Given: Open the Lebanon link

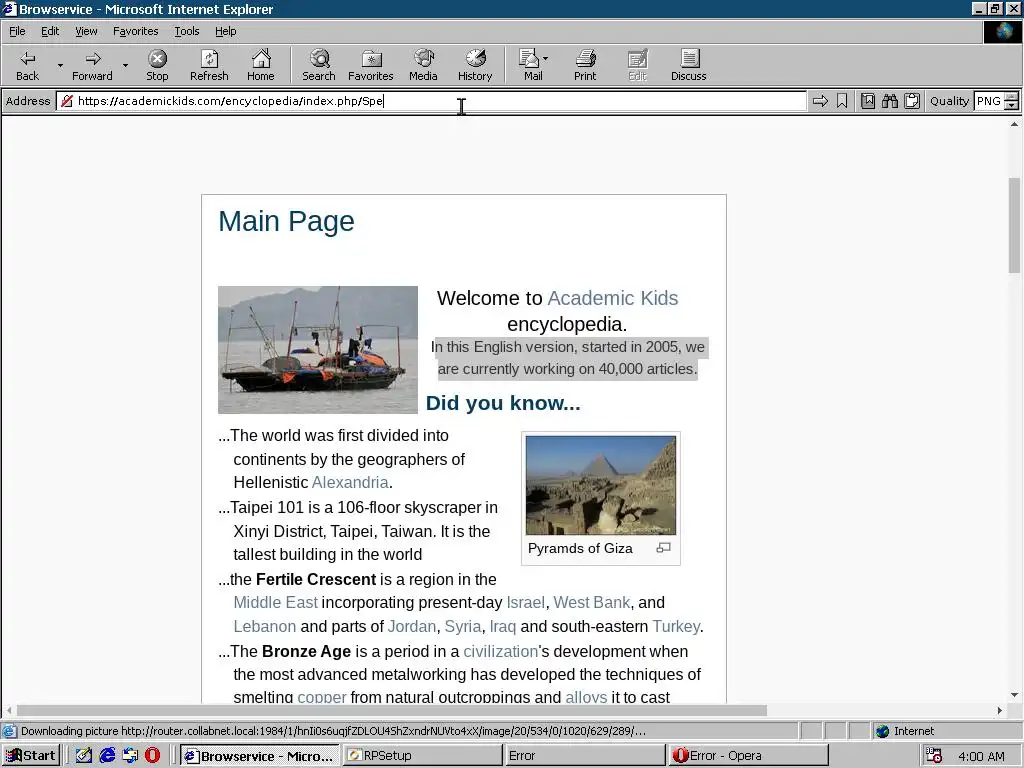Looking at the screenshot, I should tap(264, 626).
